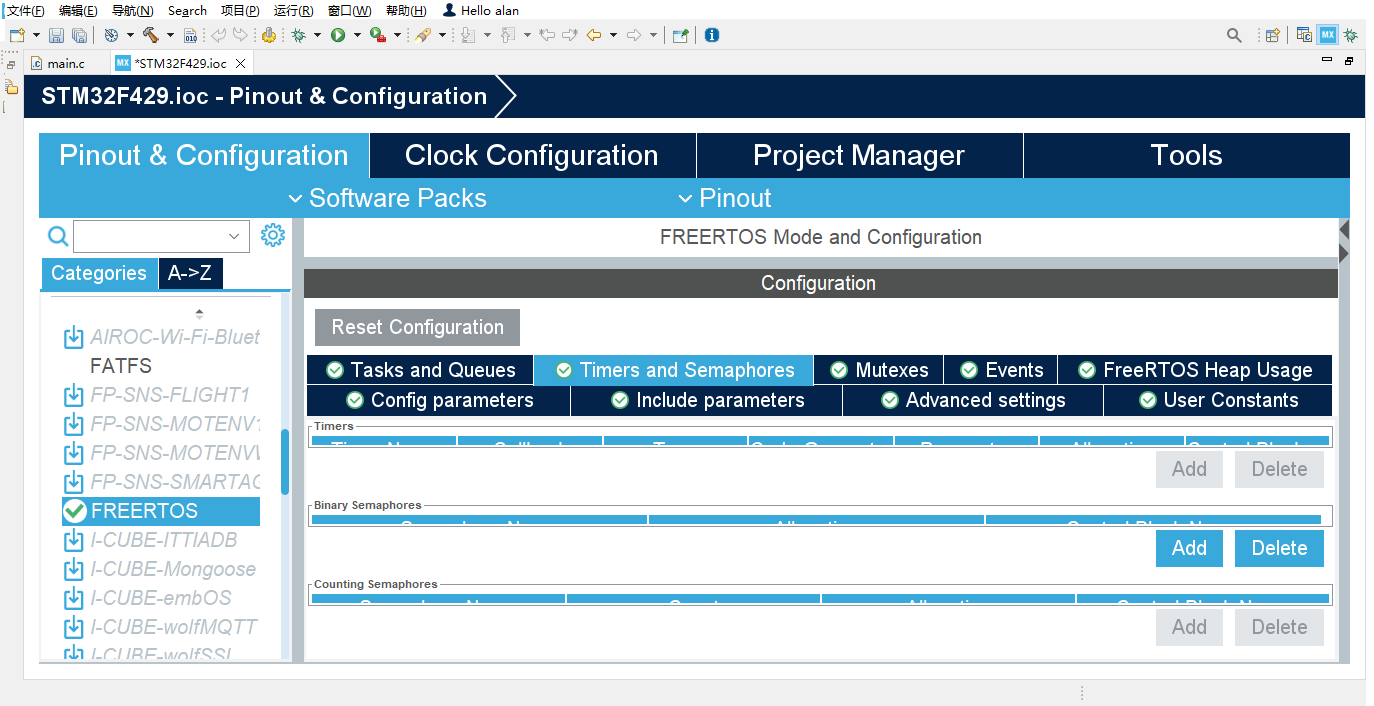Click the Open Perspective icon
The width and height of the screenshot is (1374, 706).
pos(1272,35)
